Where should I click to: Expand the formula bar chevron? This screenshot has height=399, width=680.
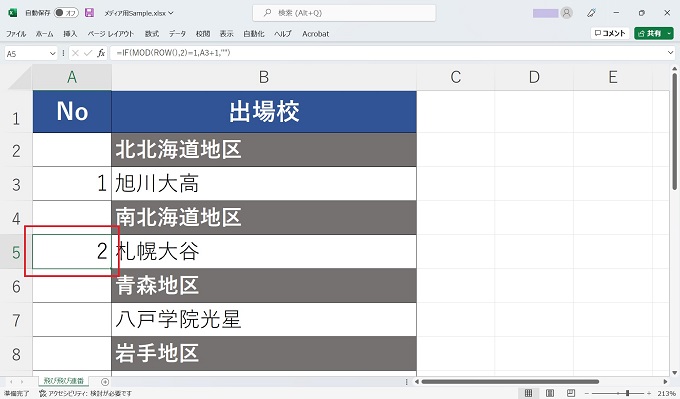tap(671, 53)
